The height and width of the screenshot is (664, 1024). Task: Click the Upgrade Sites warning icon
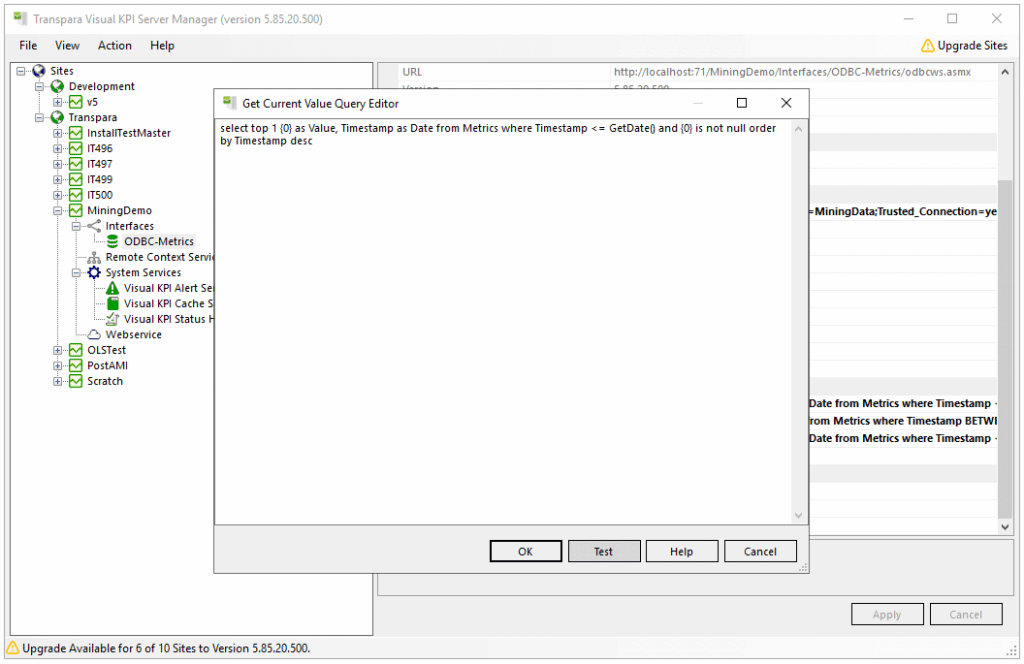tap(927, 45)
